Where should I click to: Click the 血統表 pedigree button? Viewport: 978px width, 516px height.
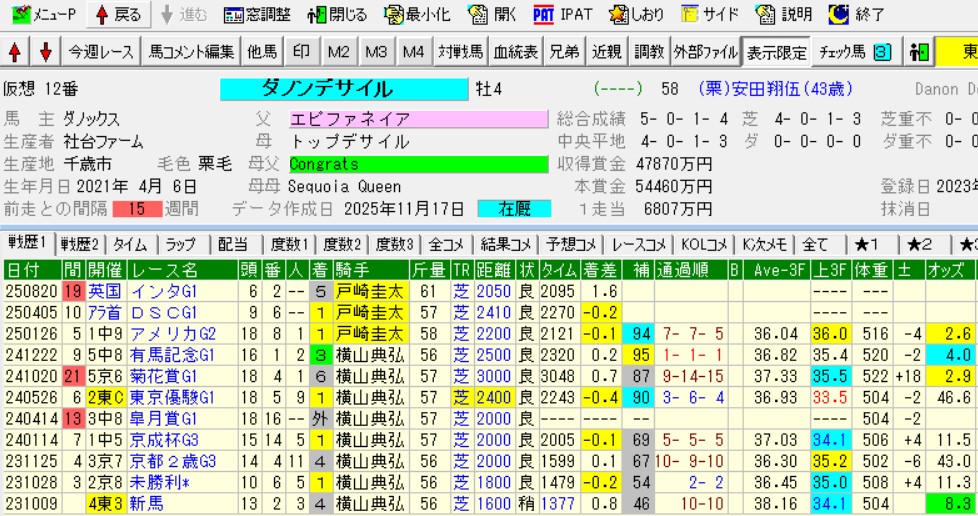(x=516, y=53)
